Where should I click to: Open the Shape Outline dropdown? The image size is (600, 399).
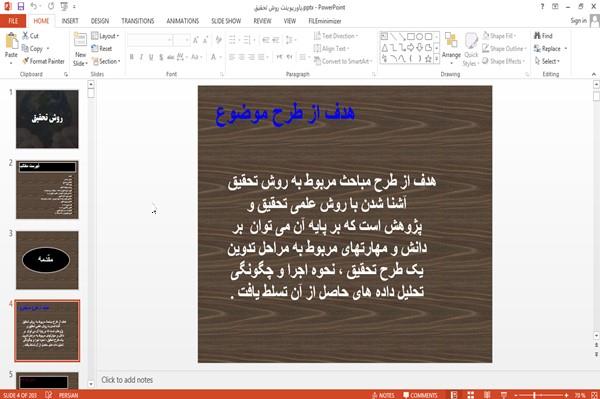click(x=504, y=48)
